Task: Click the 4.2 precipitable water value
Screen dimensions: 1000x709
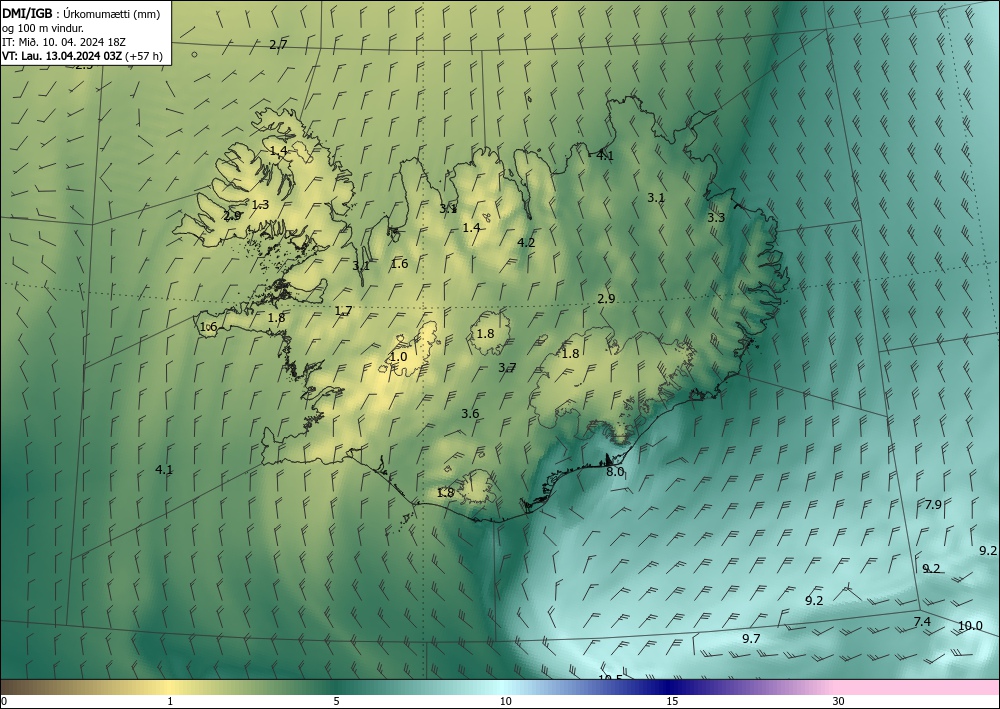Action: click(526, 242)
